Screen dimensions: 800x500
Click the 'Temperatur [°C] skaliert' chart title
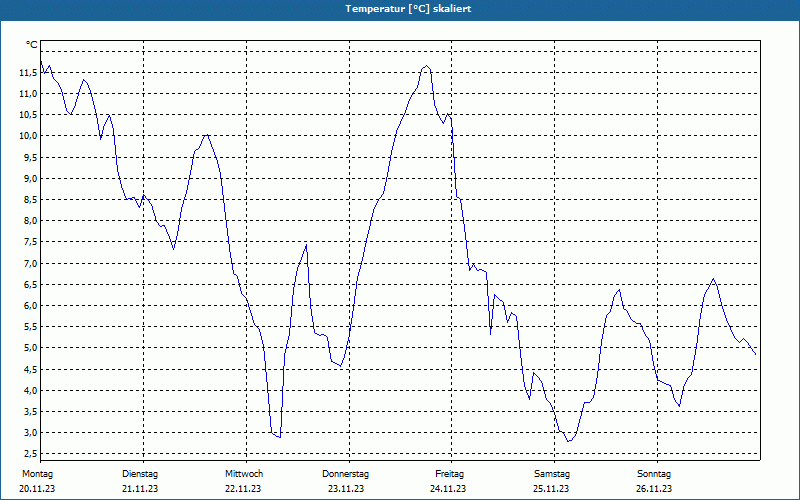pyautogui.click(x=408, y=9)
